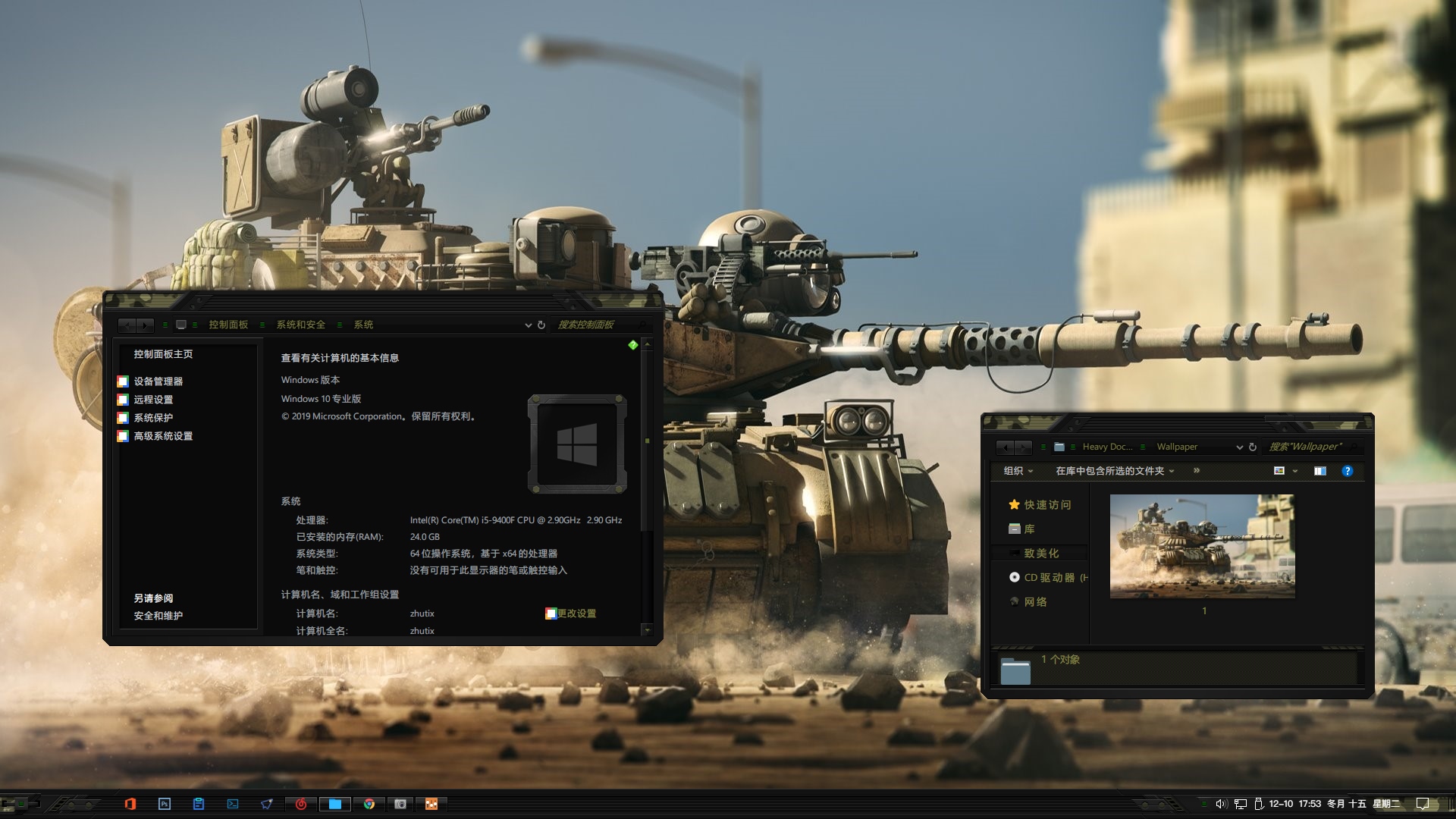The image size is (1456, 819).
Task: Select the tank wallpaper thumbnail named 1
Action: (1202, 547)
